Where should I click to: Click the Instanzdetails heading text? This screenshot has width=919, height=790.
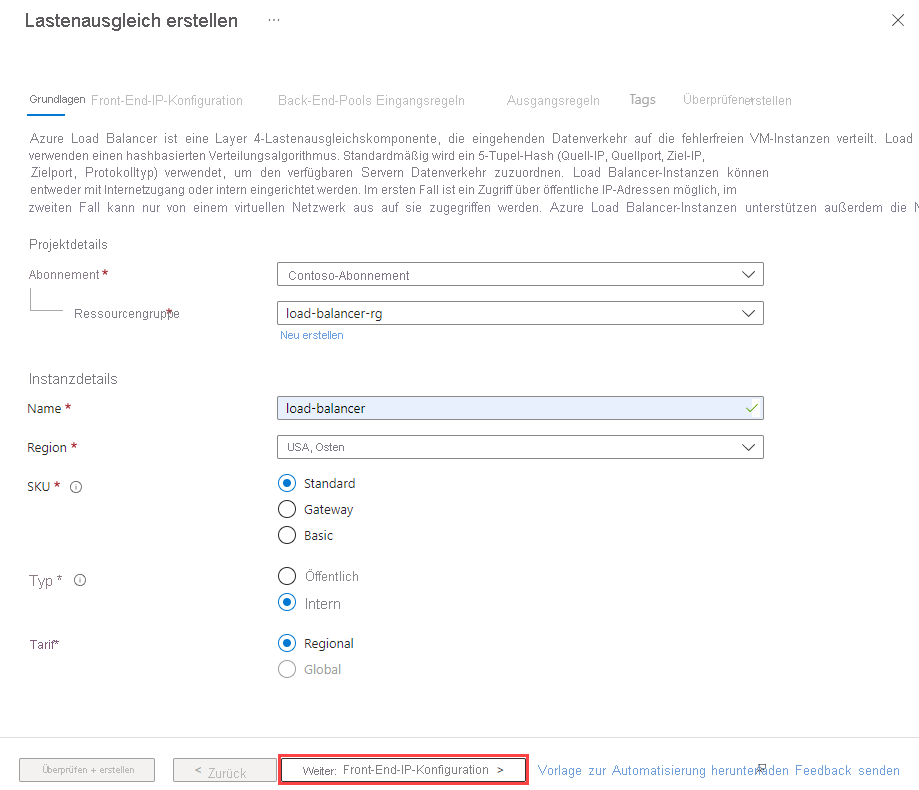click(x=73, y=379)
